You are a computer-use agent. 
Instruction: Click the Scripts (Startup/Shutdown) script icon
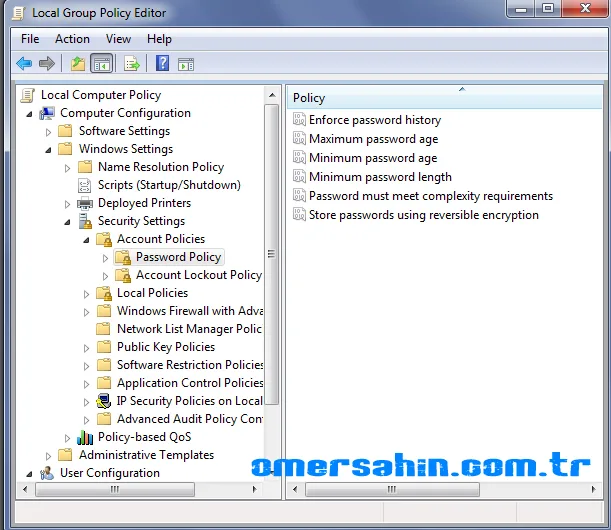point(85,185)
